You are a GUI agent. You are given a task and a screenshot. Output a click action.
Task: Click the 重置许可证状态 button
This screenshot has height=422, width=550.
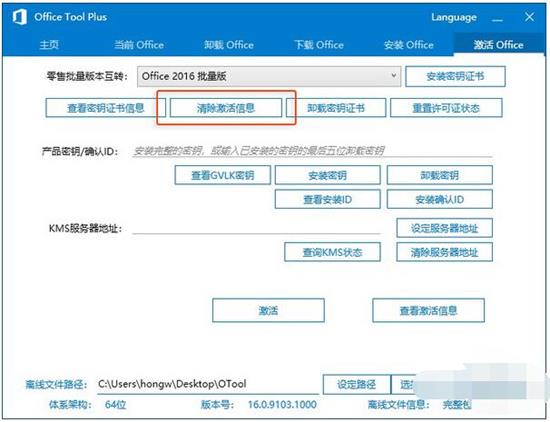pyautogui.click(x=446, y=108)
